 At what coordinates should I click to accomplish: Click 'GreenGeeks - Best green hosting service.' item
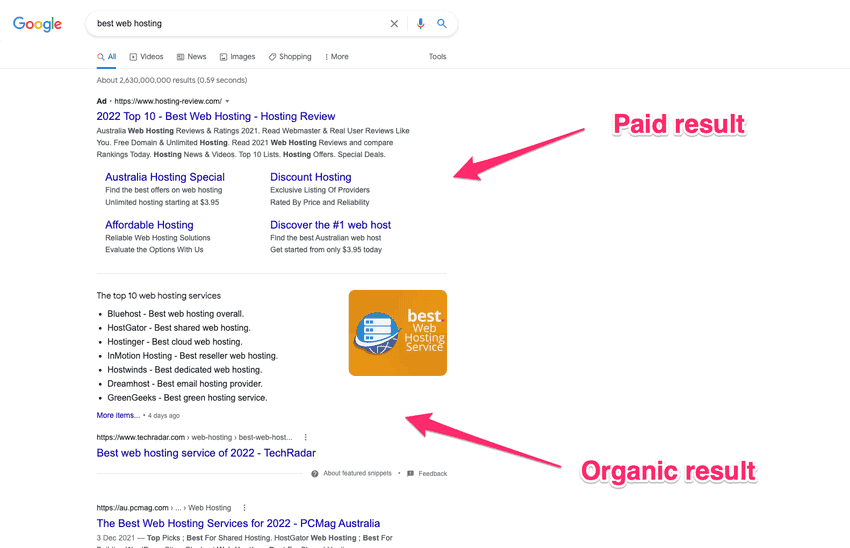187,398
